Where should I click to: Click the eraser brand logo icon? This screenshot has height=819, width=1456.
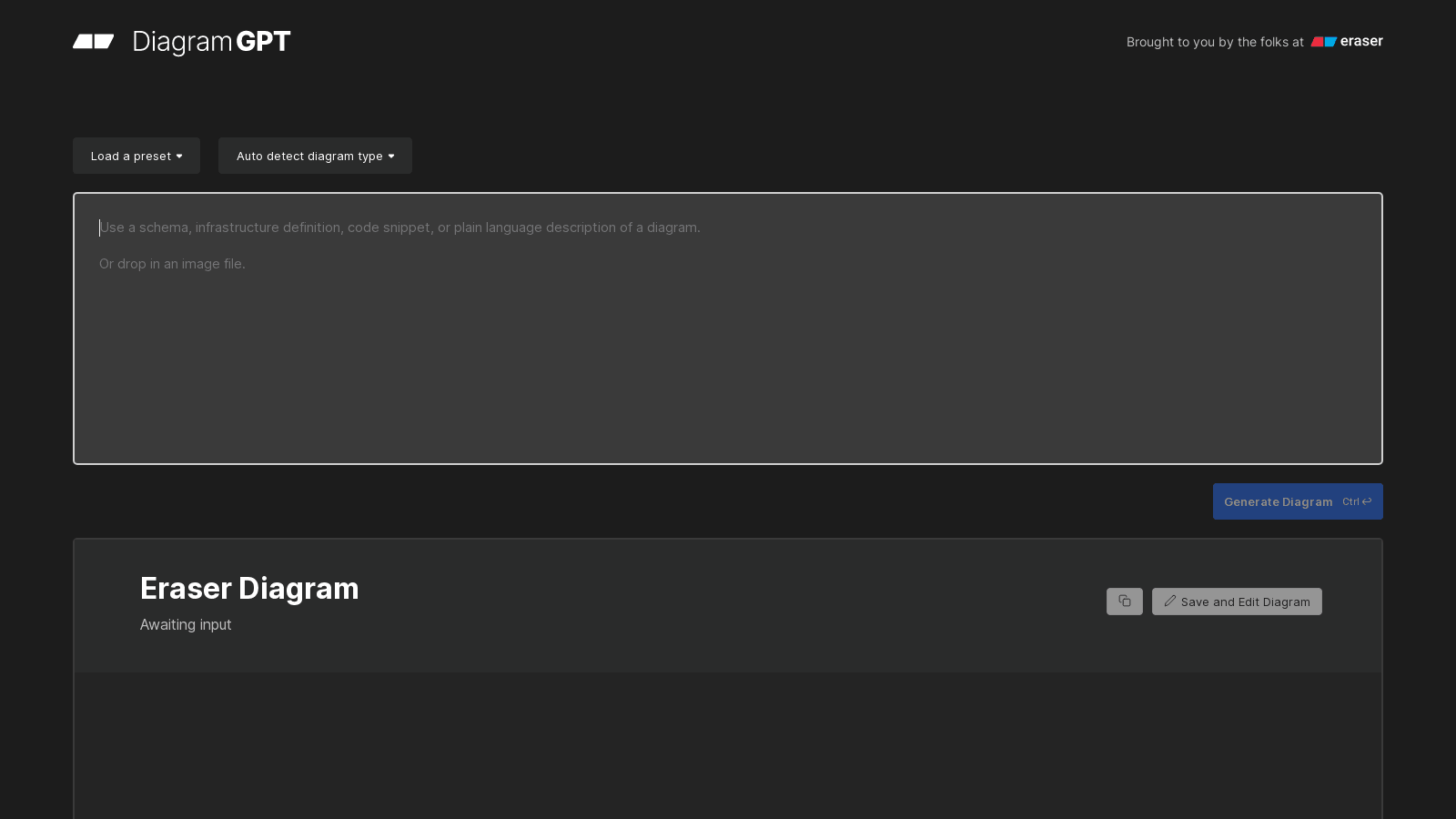(x=1323, y=42)
